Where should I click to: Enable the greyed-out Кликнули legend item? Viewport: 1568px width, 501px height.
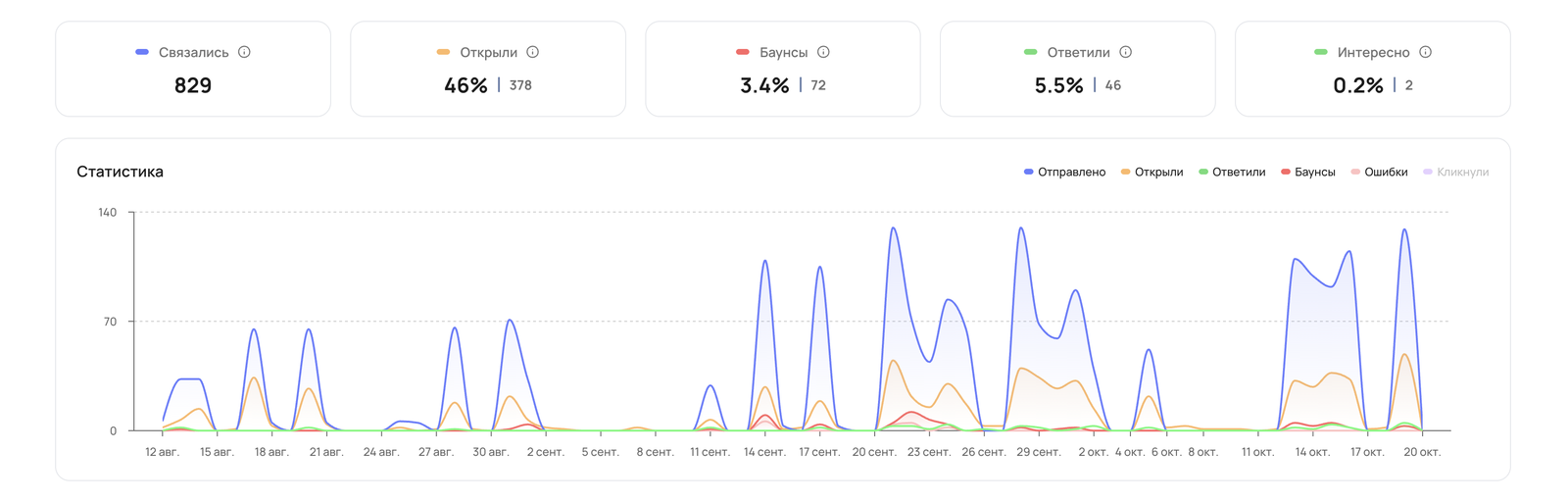(1455, 172)
